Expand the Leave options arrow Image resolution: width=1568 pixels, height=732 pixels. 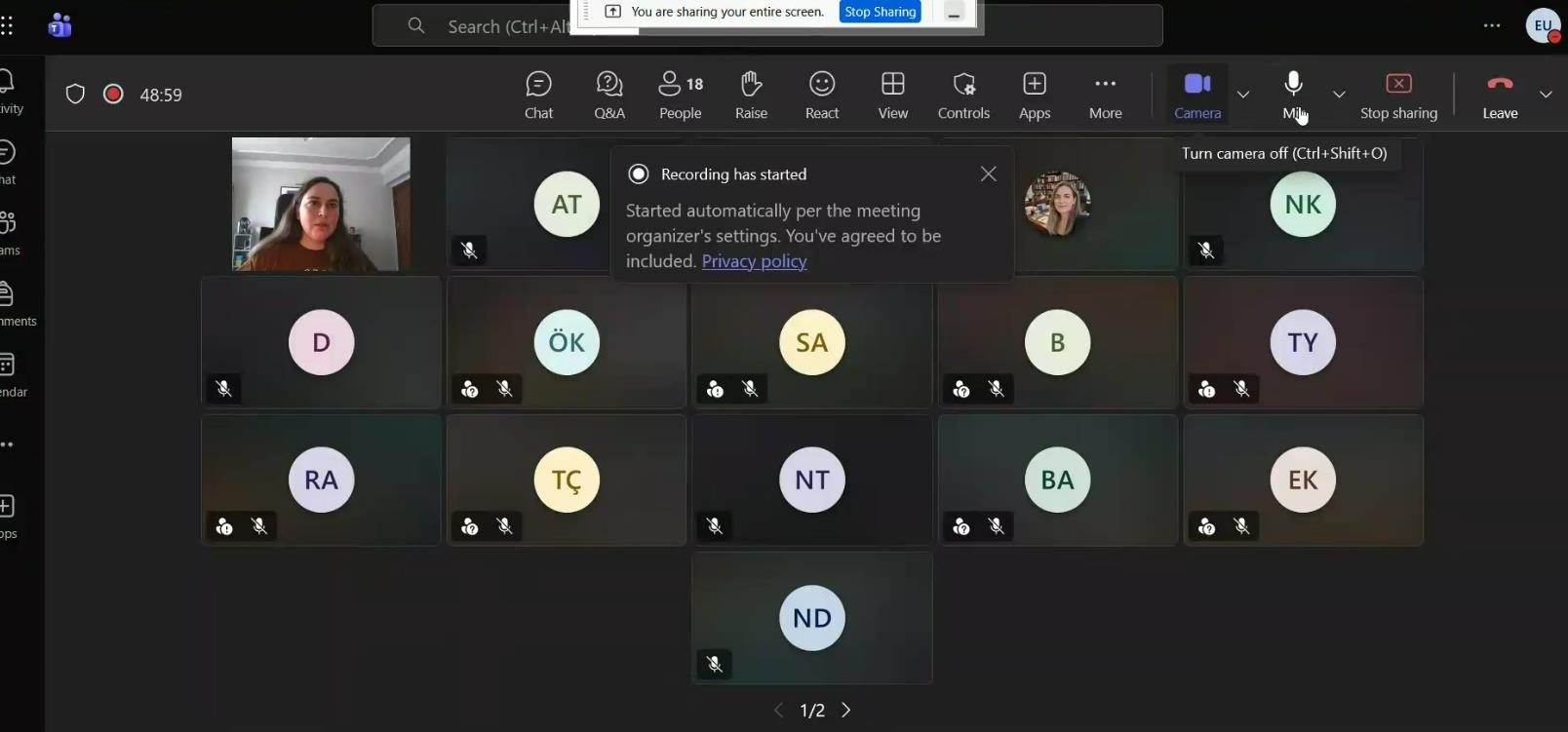[x=1546, y=95]
